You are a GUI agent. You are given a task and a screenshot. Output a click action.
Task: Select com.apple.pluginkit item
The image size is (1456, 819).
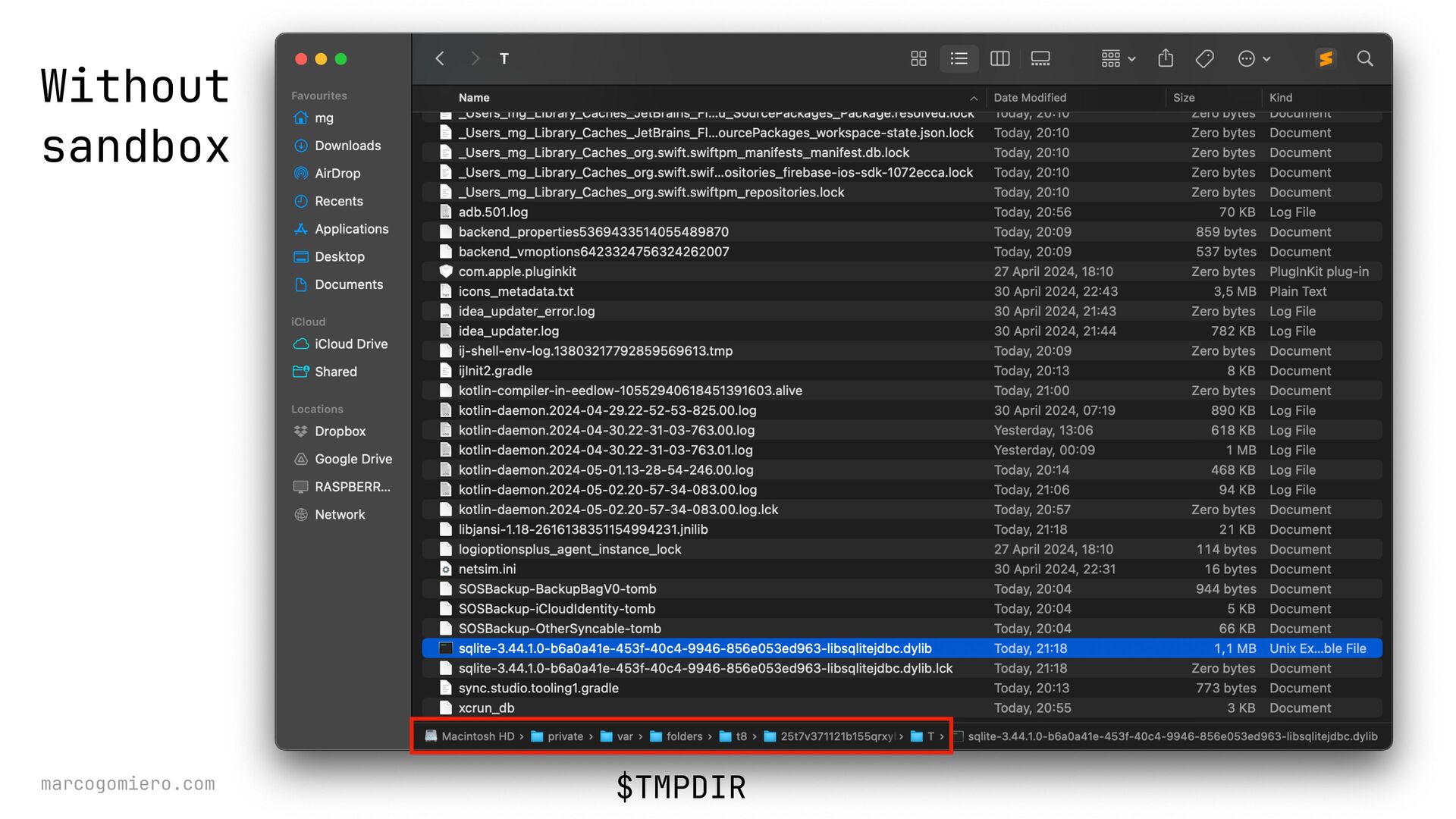tap(902, 271)
